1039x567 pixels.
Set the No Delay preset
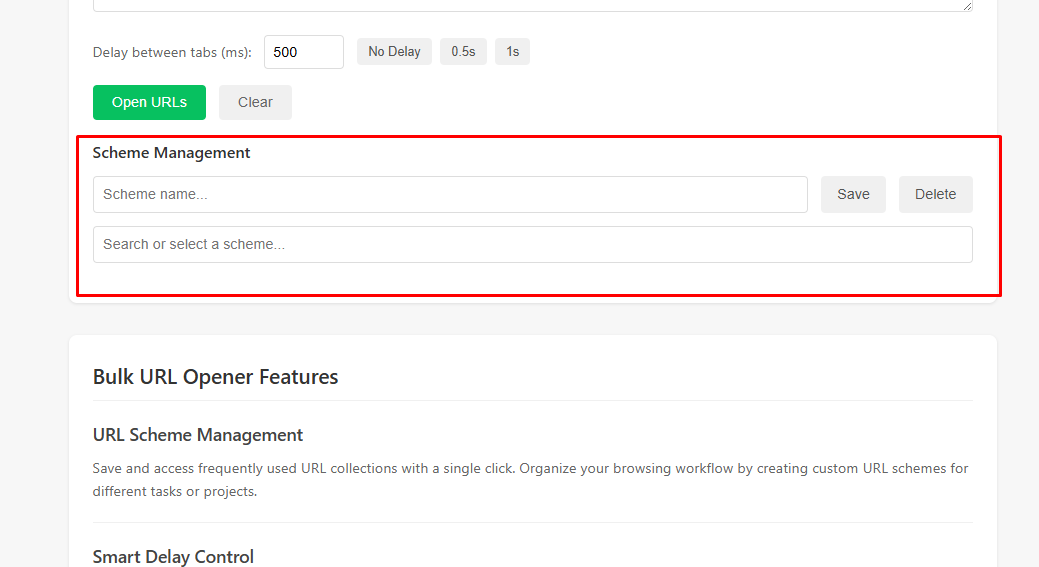coord(394,52)
